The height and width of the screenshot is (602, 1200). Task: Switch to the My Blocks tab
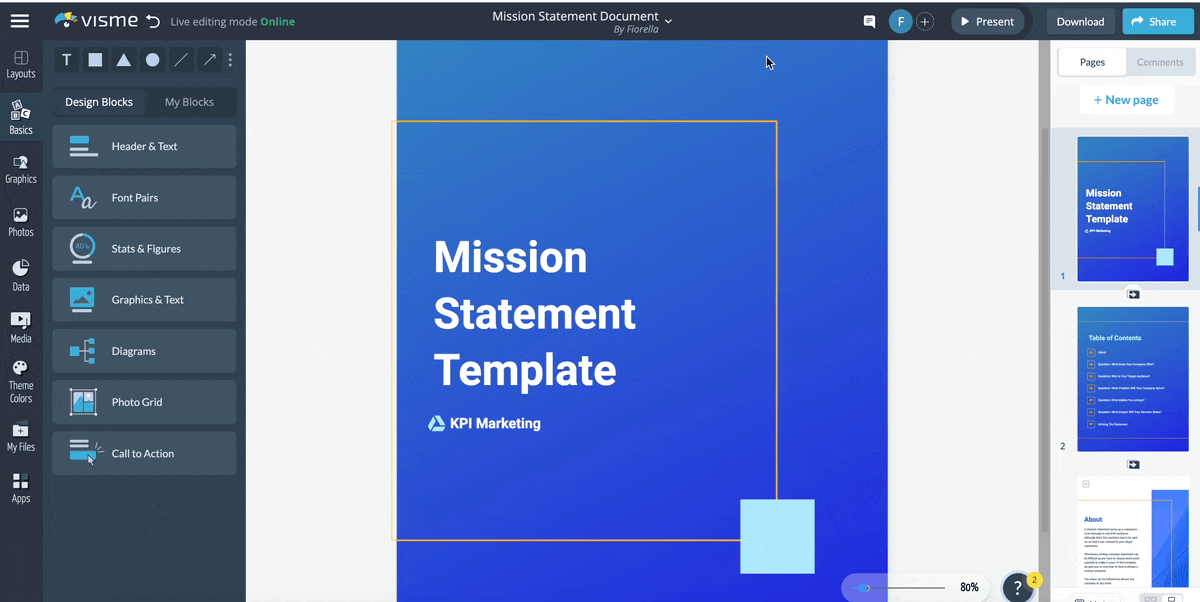tap(189, 101)
